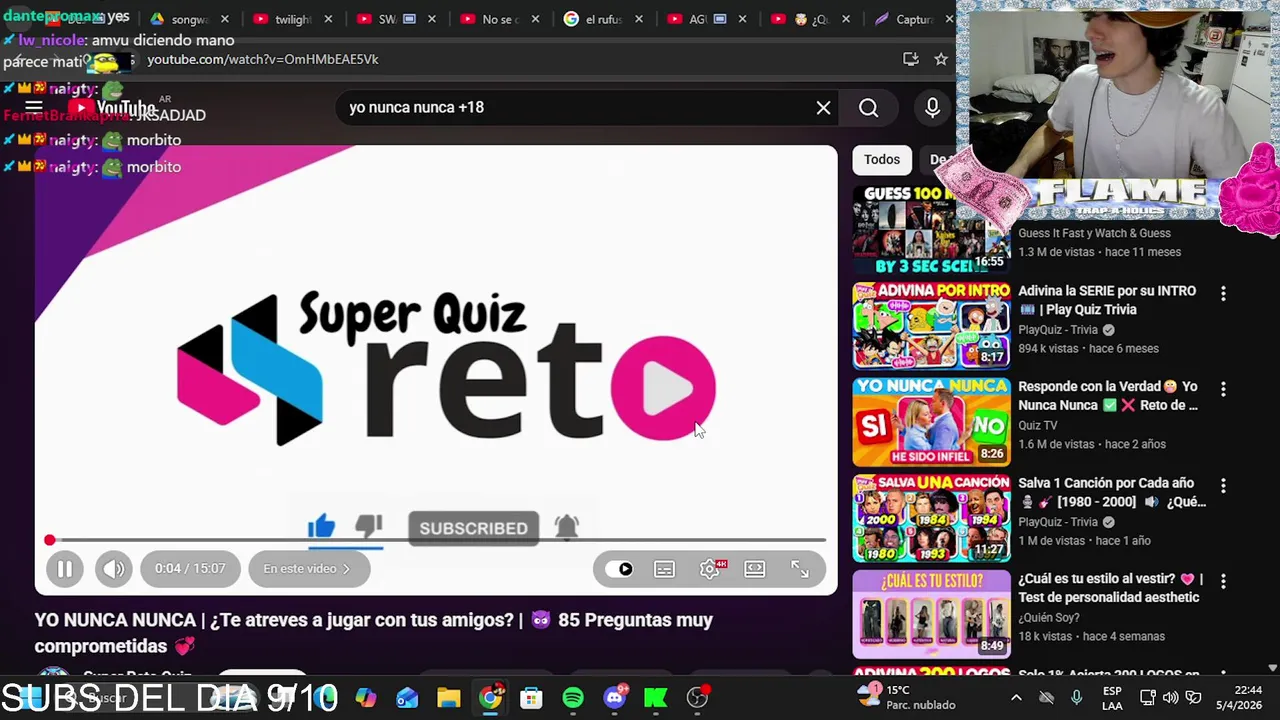Open the title 'Adivina la SERIE por su INTRO'
This screenshot has height=720, width=1280.
[x=1107, y=300]
